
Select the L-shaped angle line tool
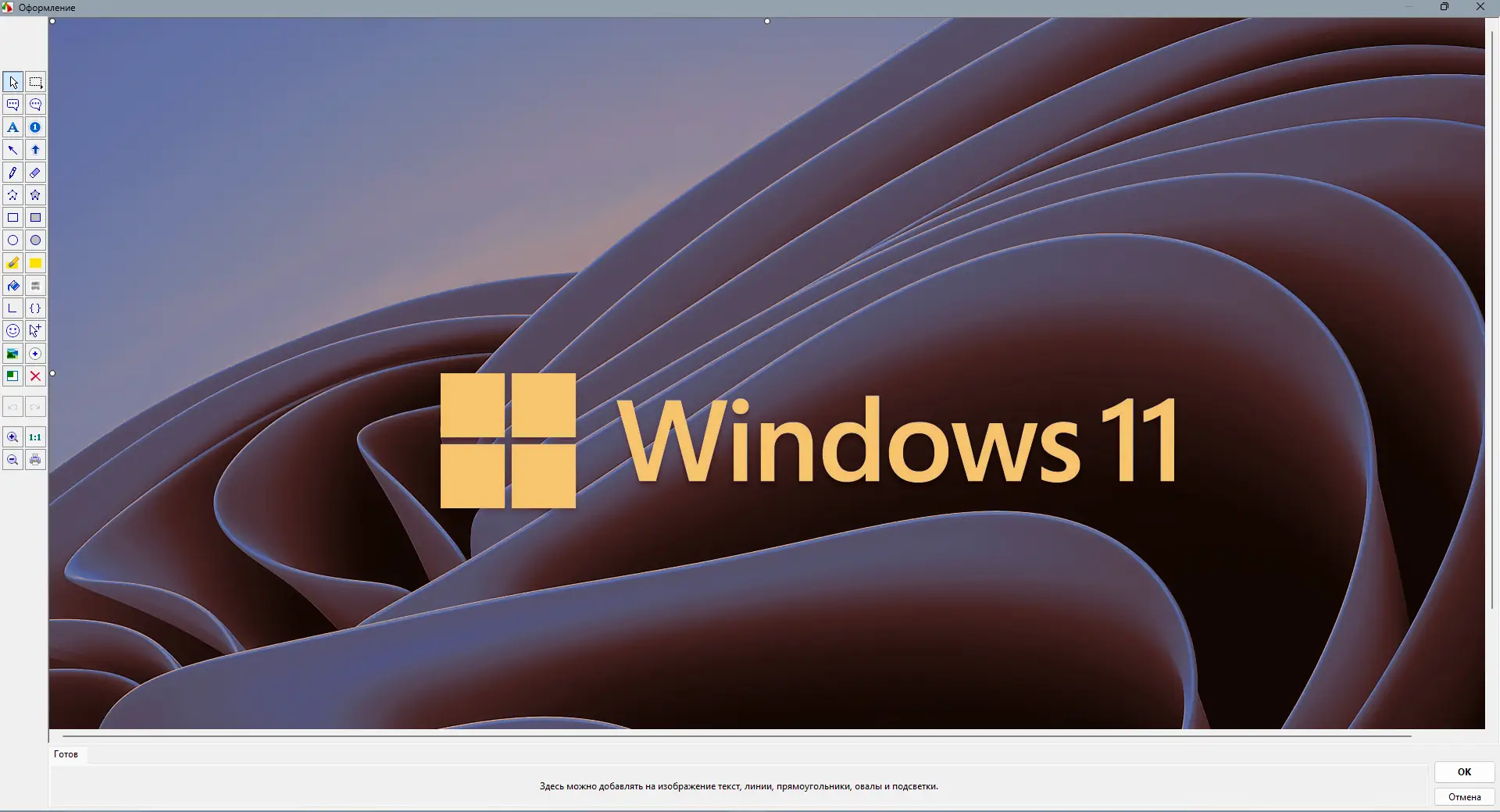click(x=12, y=308)
